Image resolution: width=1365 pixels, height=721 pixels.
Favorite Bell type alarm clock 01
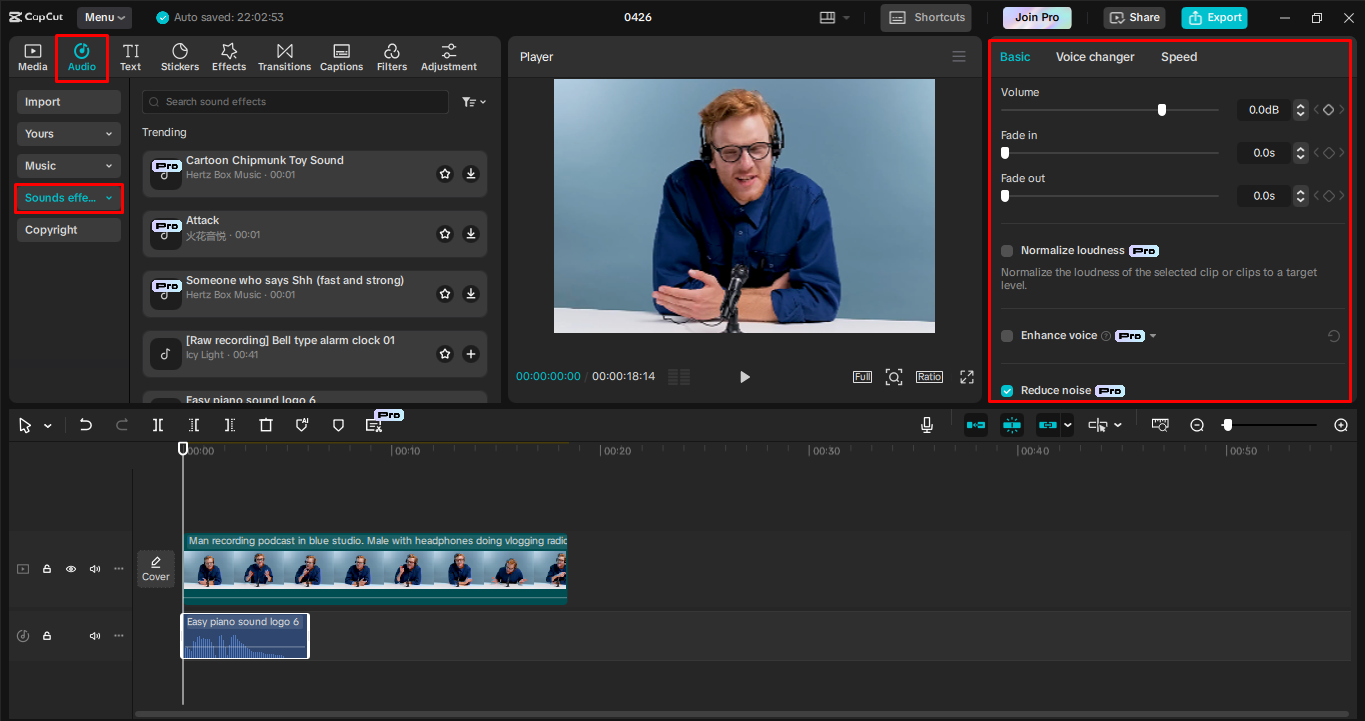[445, 354]
